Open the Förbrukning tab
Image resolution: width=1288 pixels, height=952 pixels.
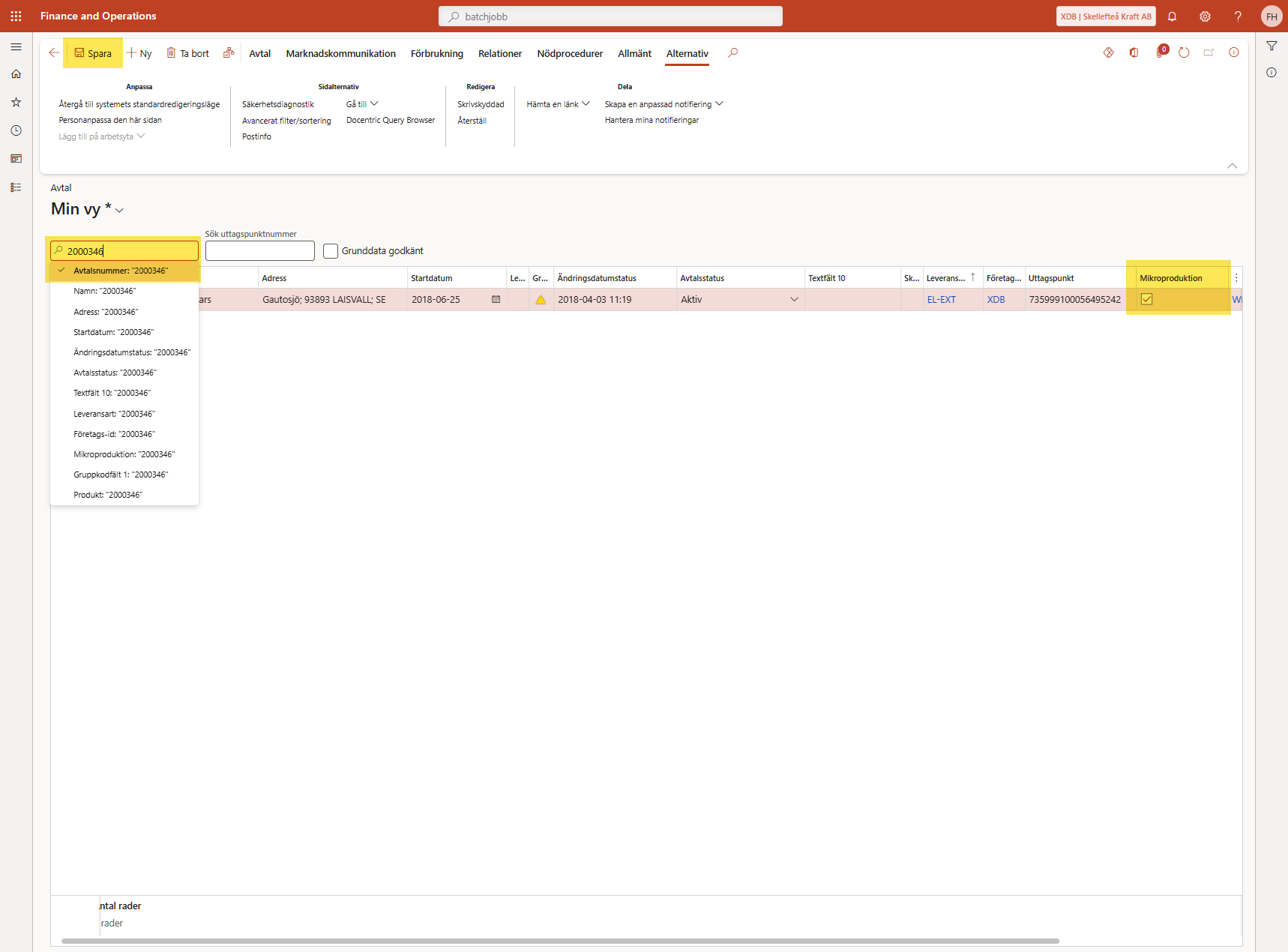436,53
